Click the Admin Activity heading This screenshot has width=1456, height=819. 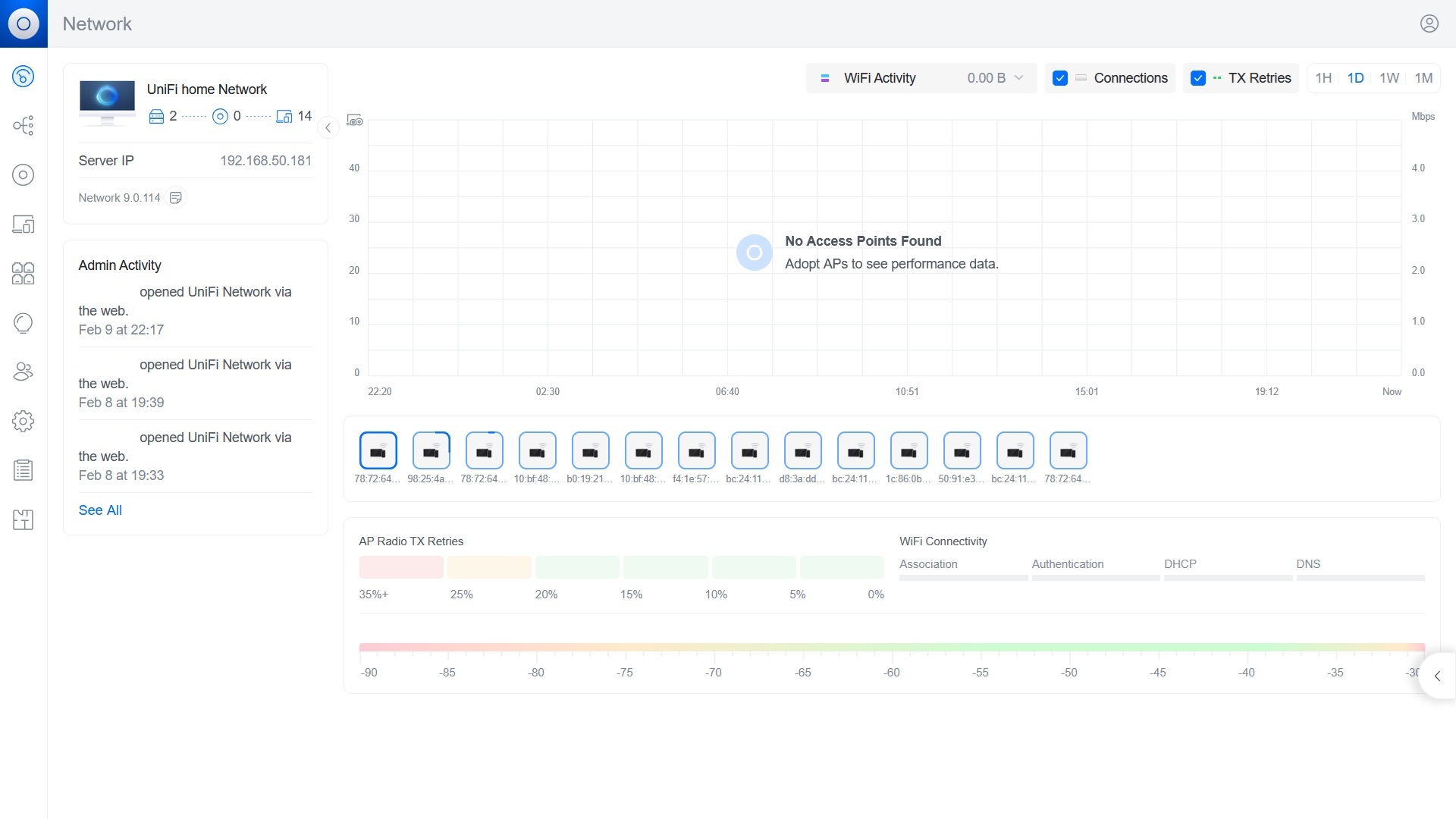pos(120,265)
